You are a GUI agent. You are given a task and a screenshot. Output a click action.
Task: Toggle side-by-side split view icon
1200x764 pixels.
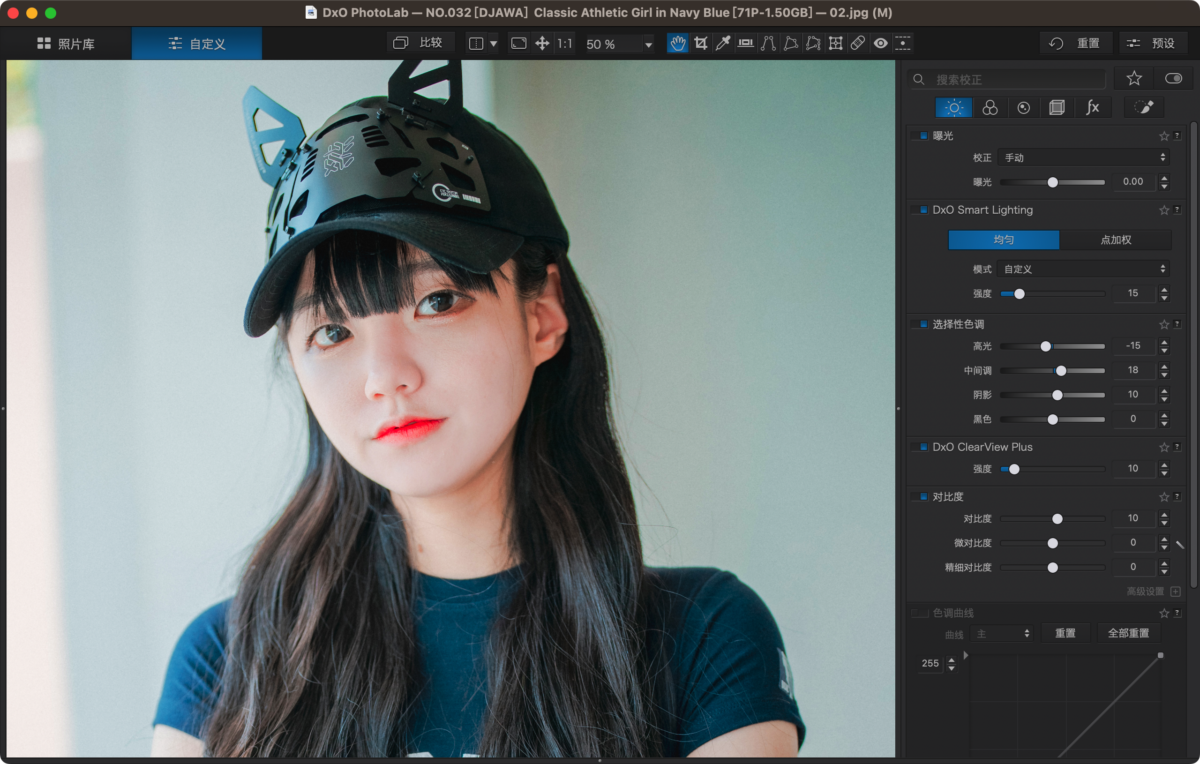point(476,43)
